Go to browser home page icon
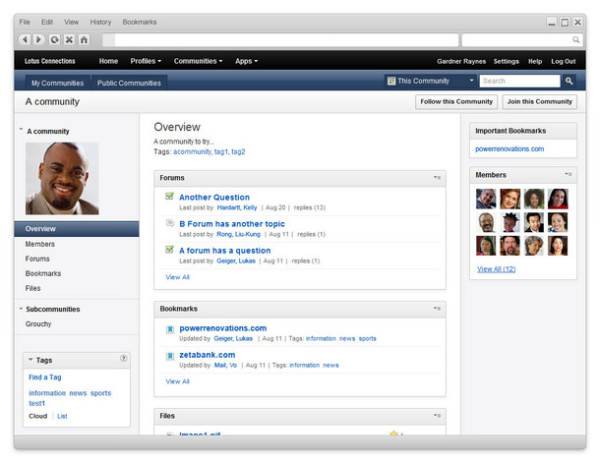This screenshot has height=463, width=600. (x=84, y=39)
